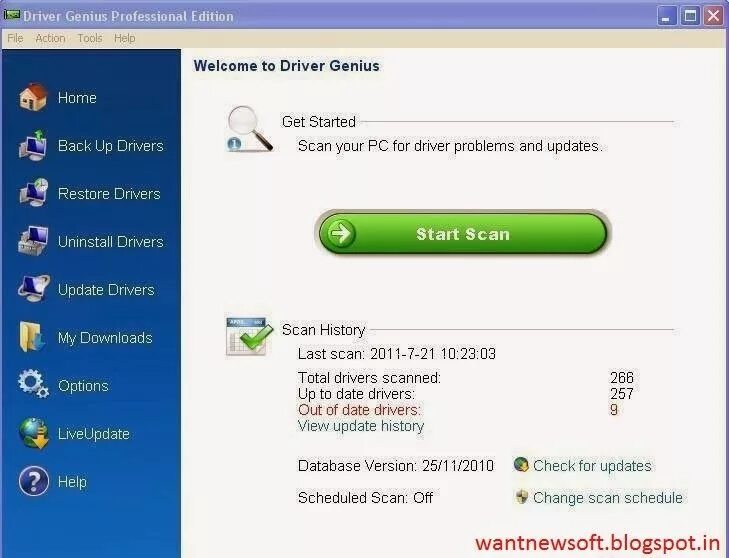The width and height of the screenshot is (729, 558).
Task: Click the shield icon beside Change scan schedule
Action: click(522, 497)
